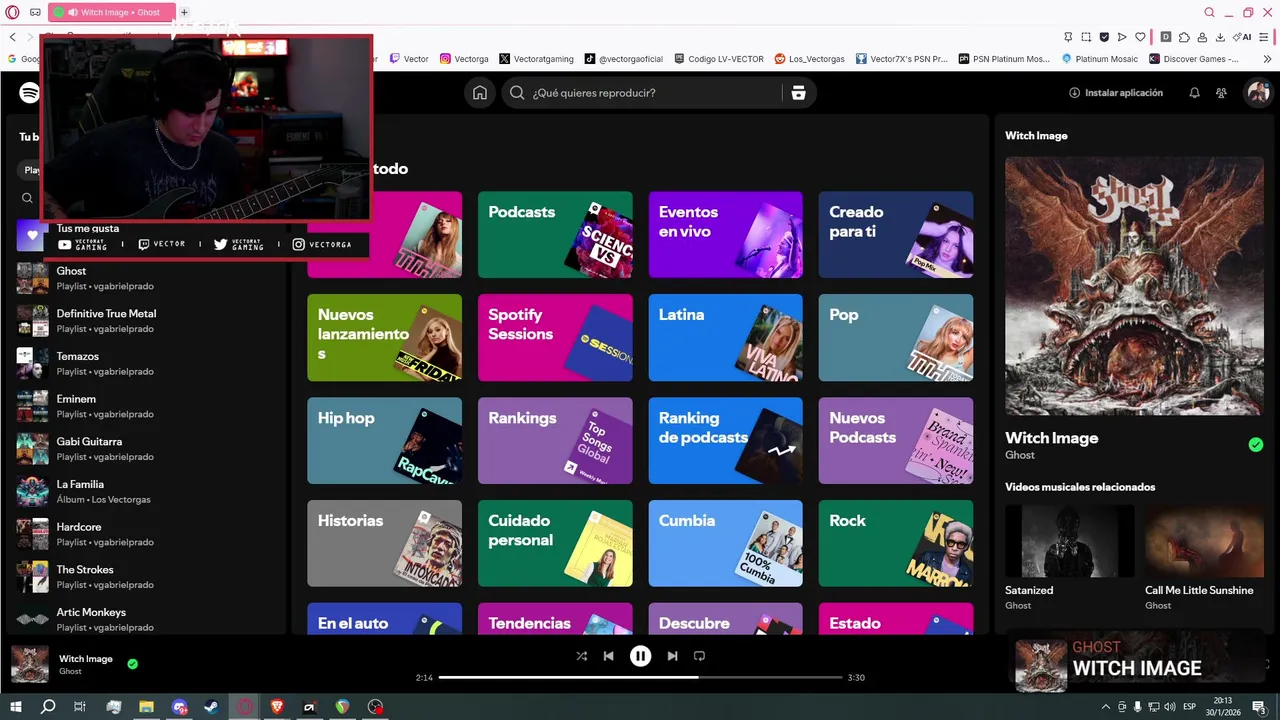Seek within the song progress bar
This screenshot has height=720, width=1280.
pyautogui.click(x=640, y=678)
